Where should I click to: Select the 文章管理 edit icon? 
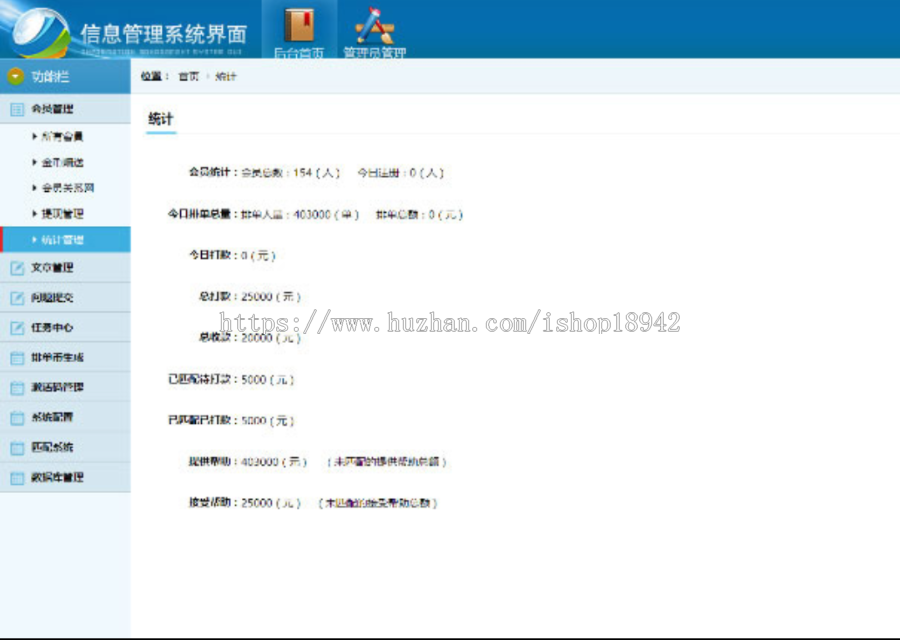18,268
